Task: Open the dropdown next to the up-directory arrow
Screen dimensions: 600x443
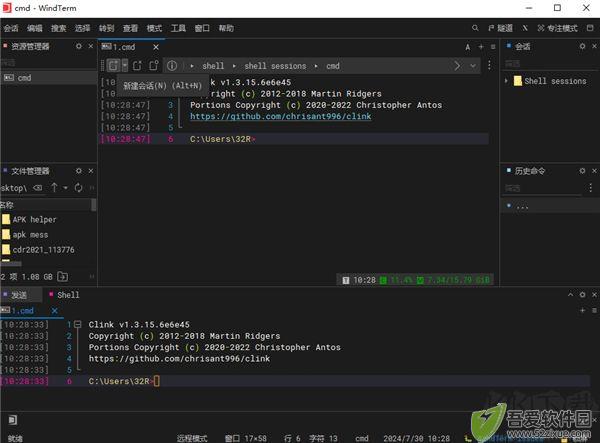Action: [65, 188]
